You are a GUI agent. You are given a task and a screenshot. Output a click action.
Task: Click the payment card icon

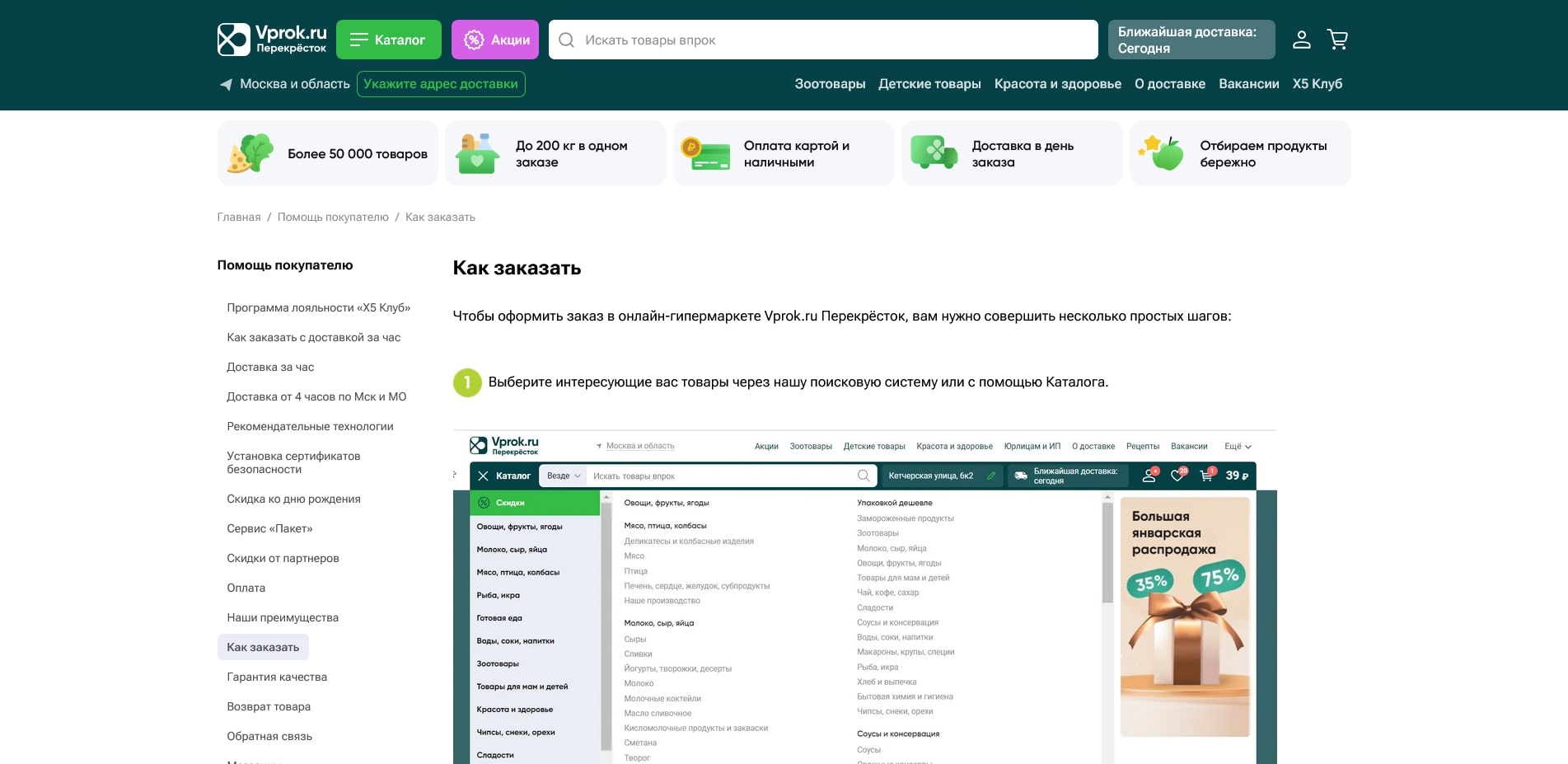pos(705,153)
